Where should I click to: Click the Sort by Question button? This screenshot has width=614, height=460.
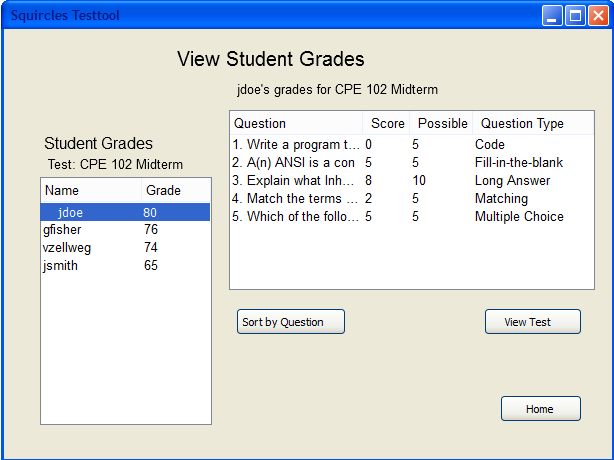(x=291, y=322)
